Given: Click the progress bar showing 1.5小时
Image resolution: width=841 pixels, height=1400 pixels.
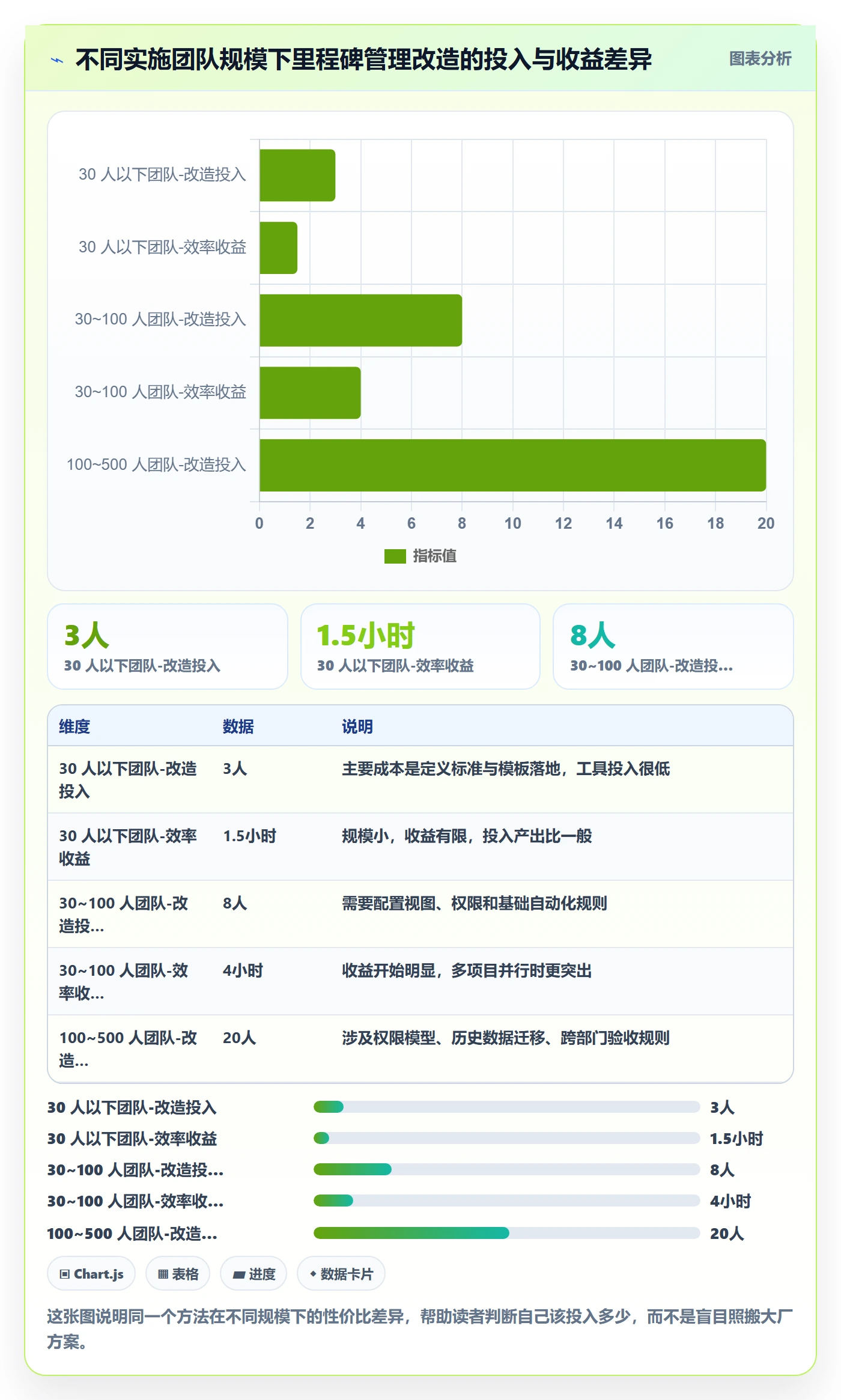Looking at the screenshot, I should [507, 1138].
